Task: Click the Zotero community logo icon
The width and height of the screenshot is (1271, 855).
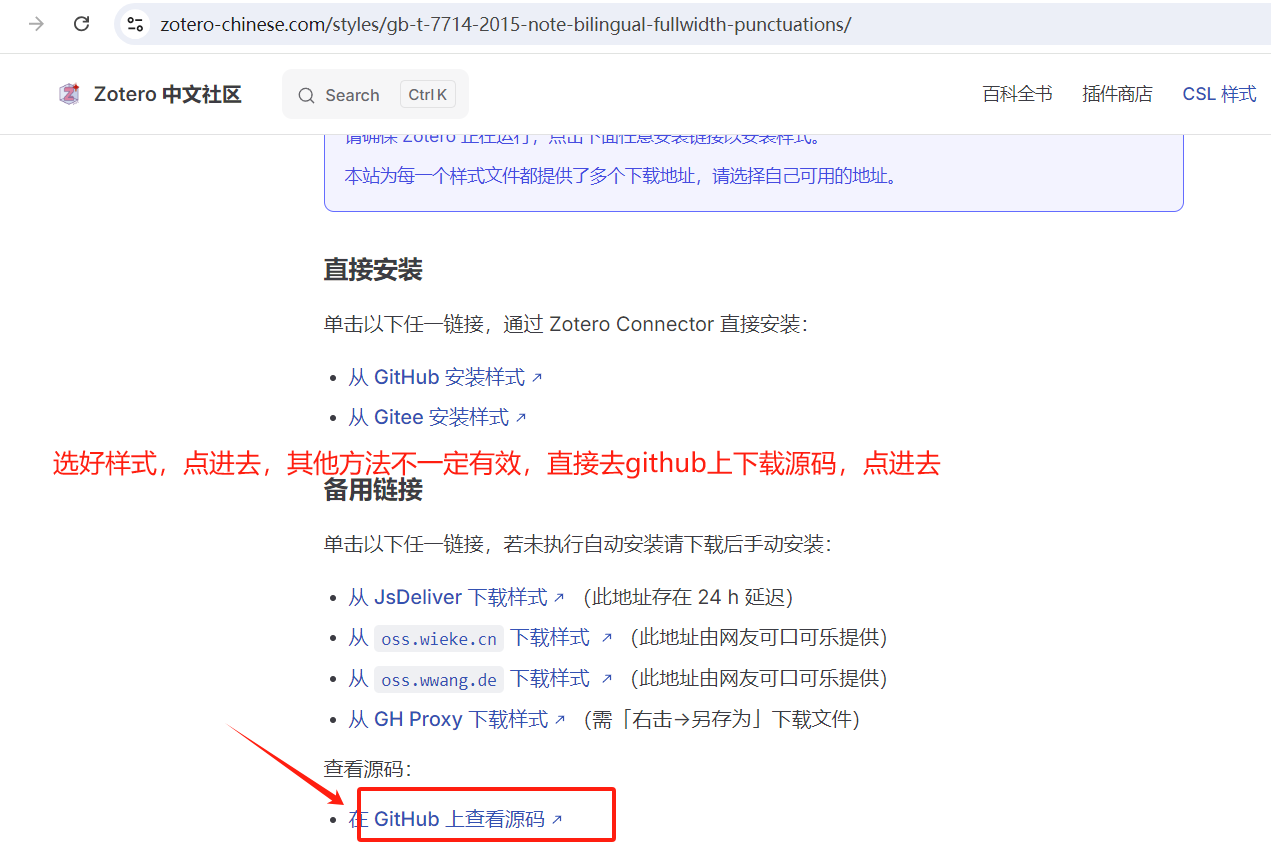Action: click(69, 94)
